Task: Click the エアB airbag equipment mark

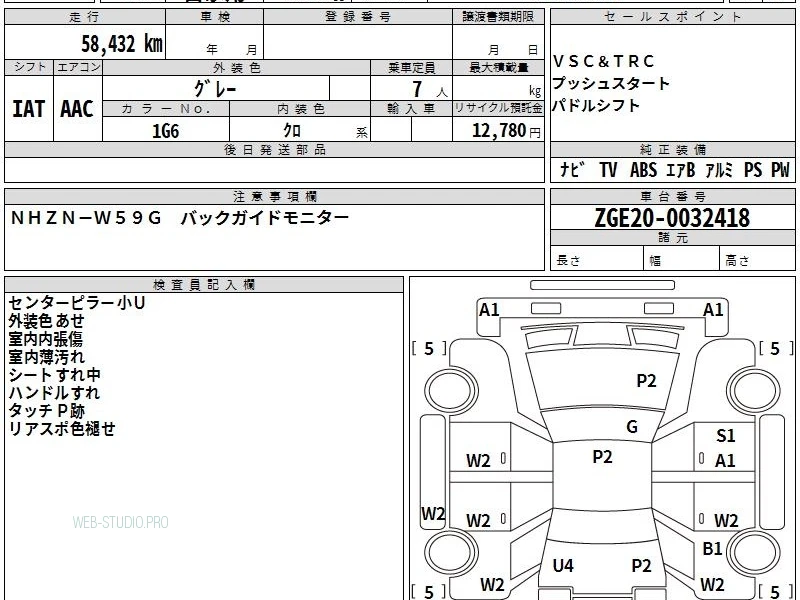Action: coord(681,169)
